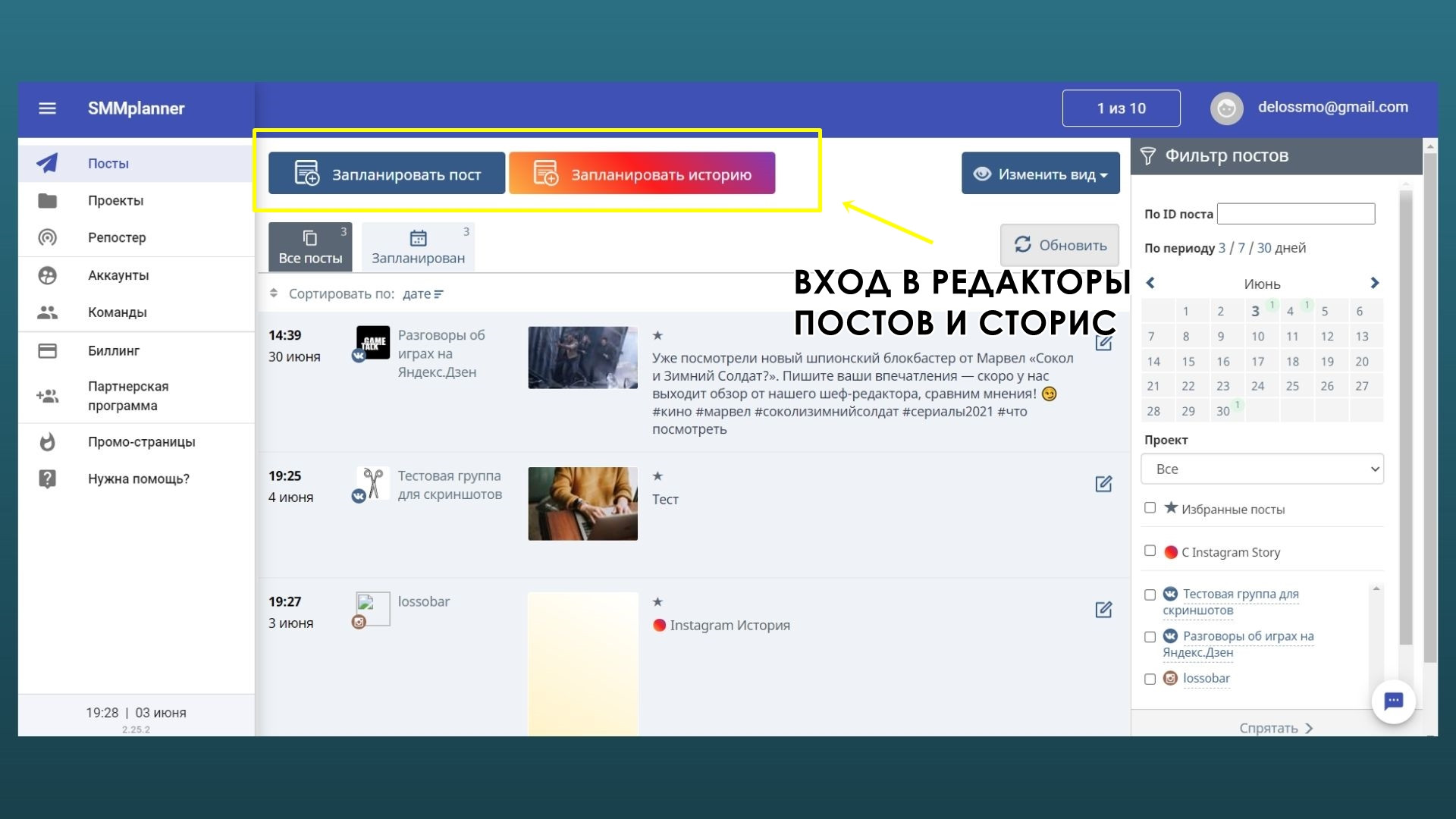Enable С Instagram Story checkbox
This screenshot has width=1456, height=819.
point(1150,551)
